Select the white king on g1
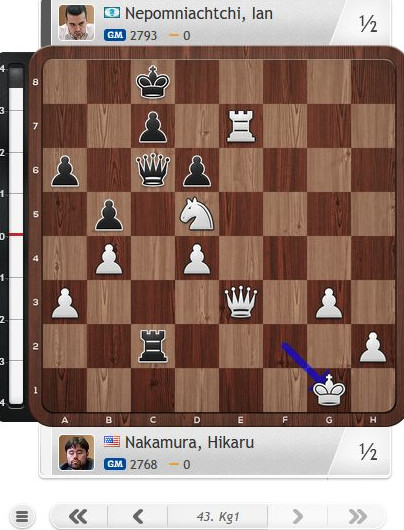 tap(329, 390)
